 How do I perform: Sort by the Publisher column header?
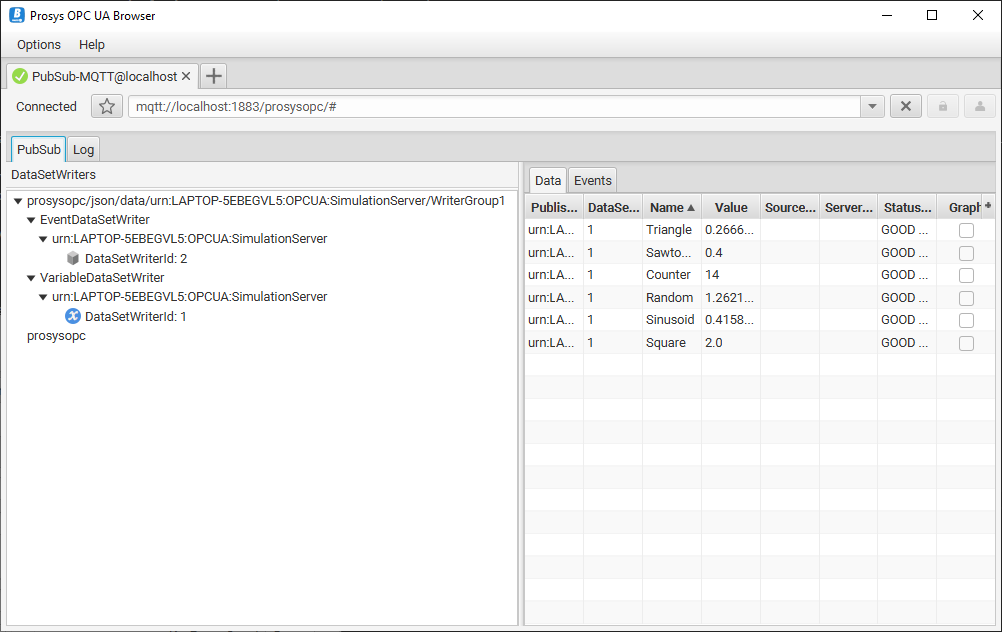coord(554,208)
